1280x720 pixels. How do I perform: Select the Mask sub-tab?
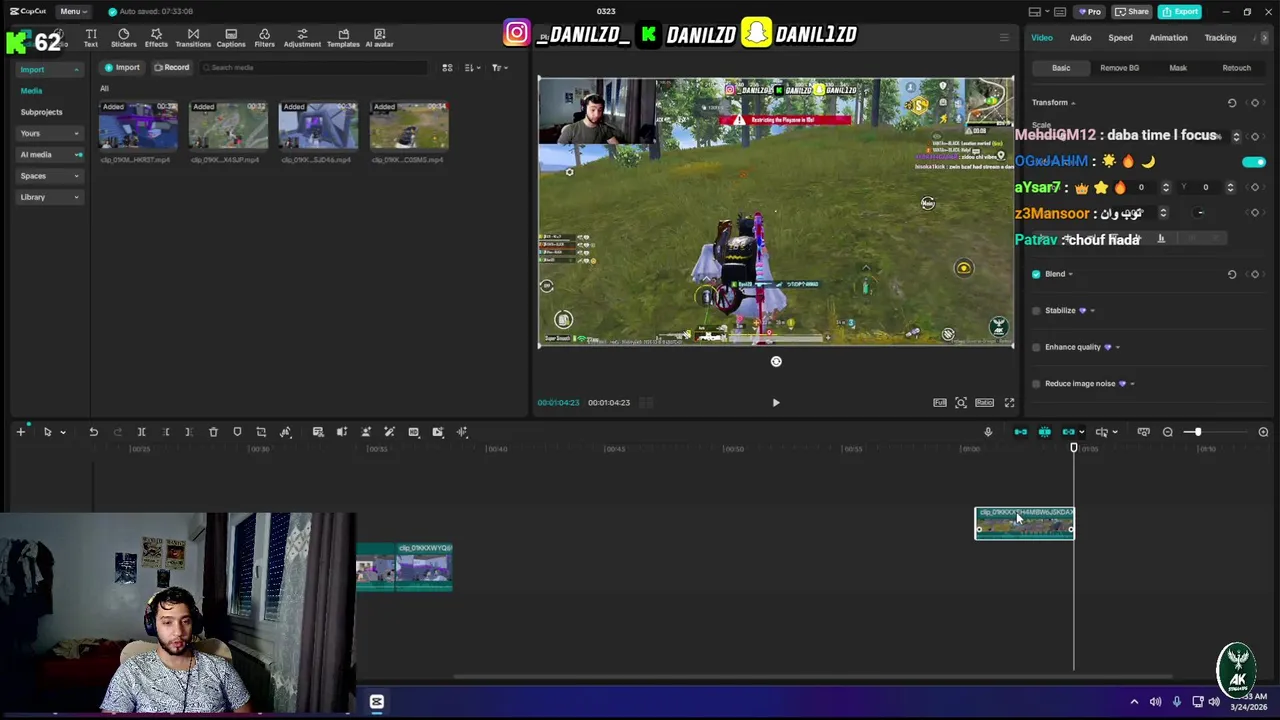(1178, 68)
